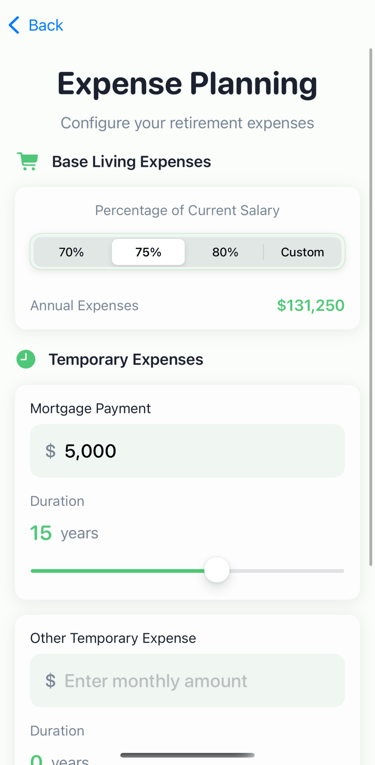Click the Base Living Expenses heading
375x765 pixels.
132,161
